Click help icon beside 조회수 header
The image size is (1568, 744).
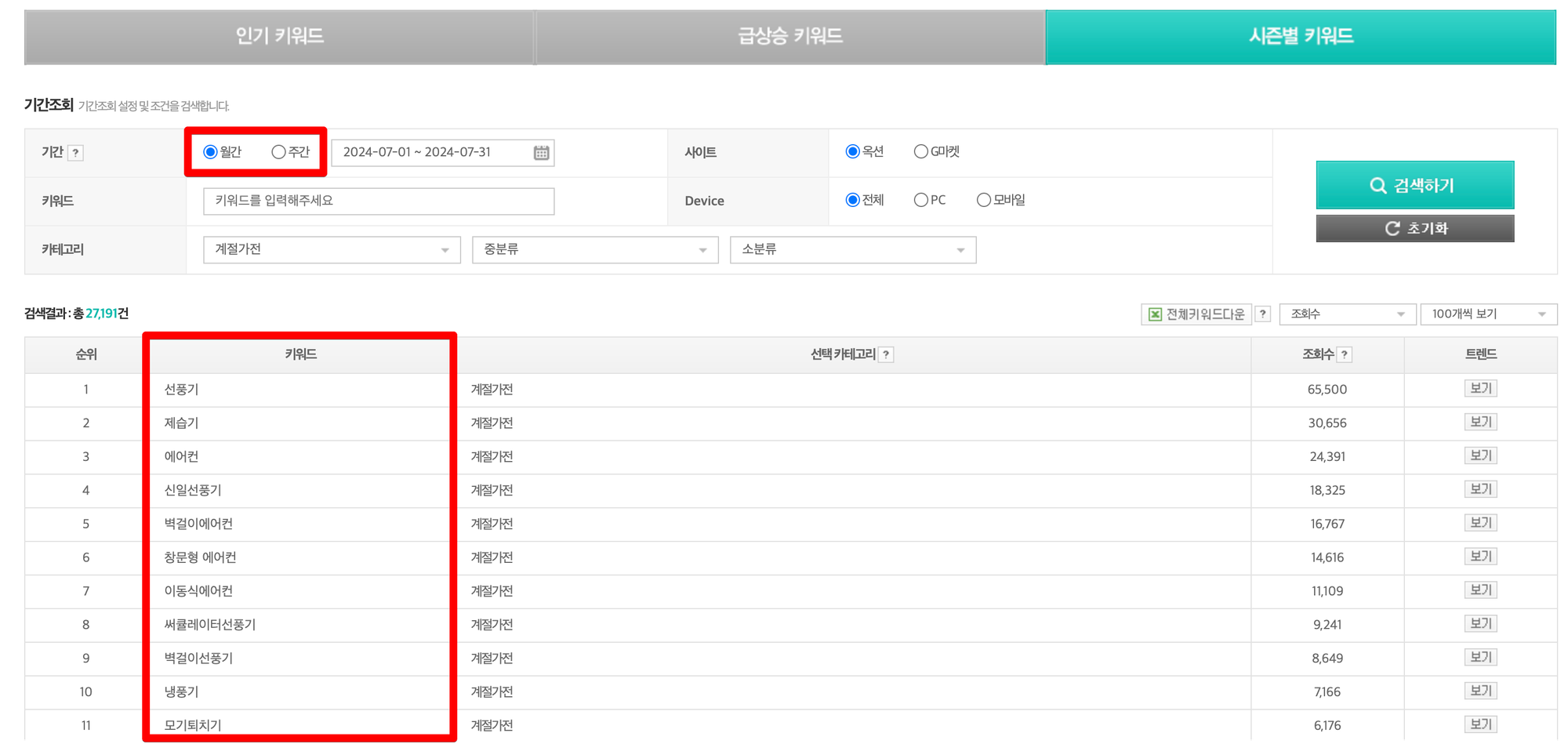[x=1345, y=355]
